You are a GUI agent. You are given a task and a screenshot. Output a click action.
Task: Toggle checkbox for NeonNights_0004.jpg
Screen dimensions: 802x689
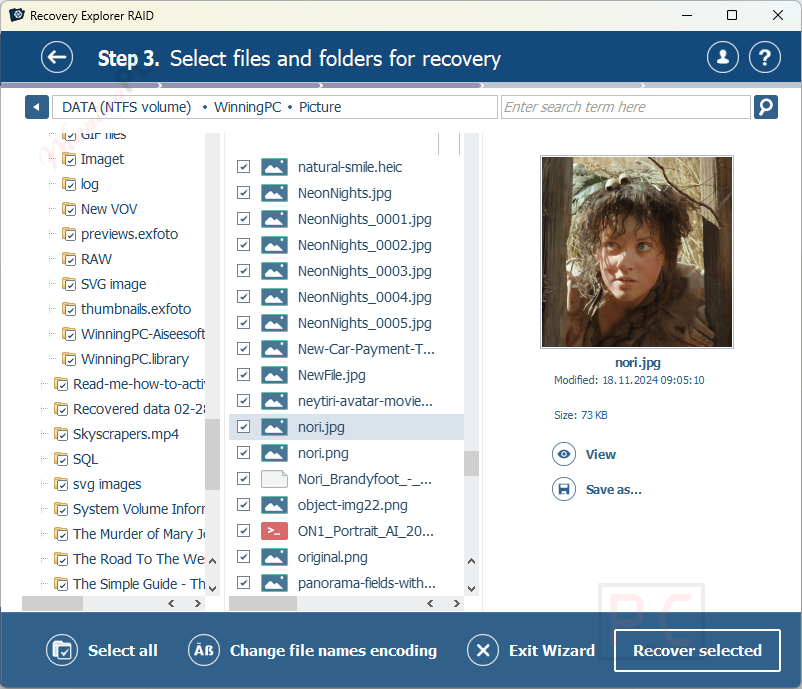coord(243,297)
